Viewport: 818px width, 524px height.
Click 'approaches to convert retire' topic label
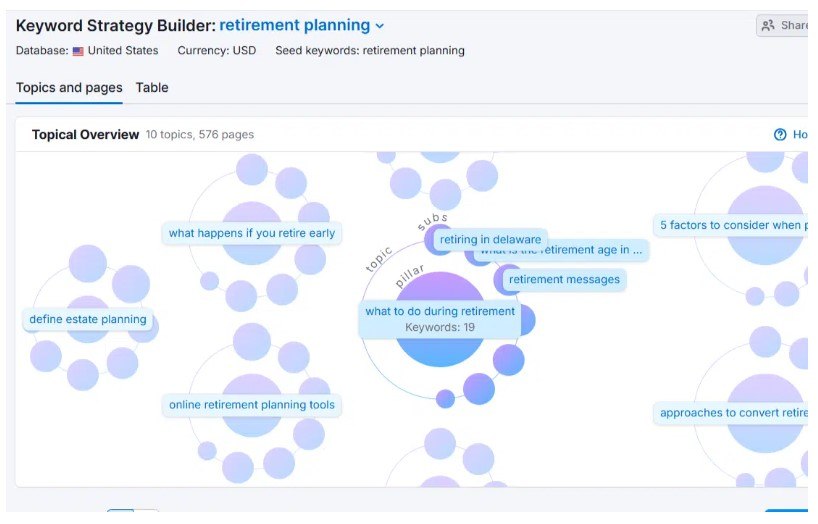[x=732, y=412]
